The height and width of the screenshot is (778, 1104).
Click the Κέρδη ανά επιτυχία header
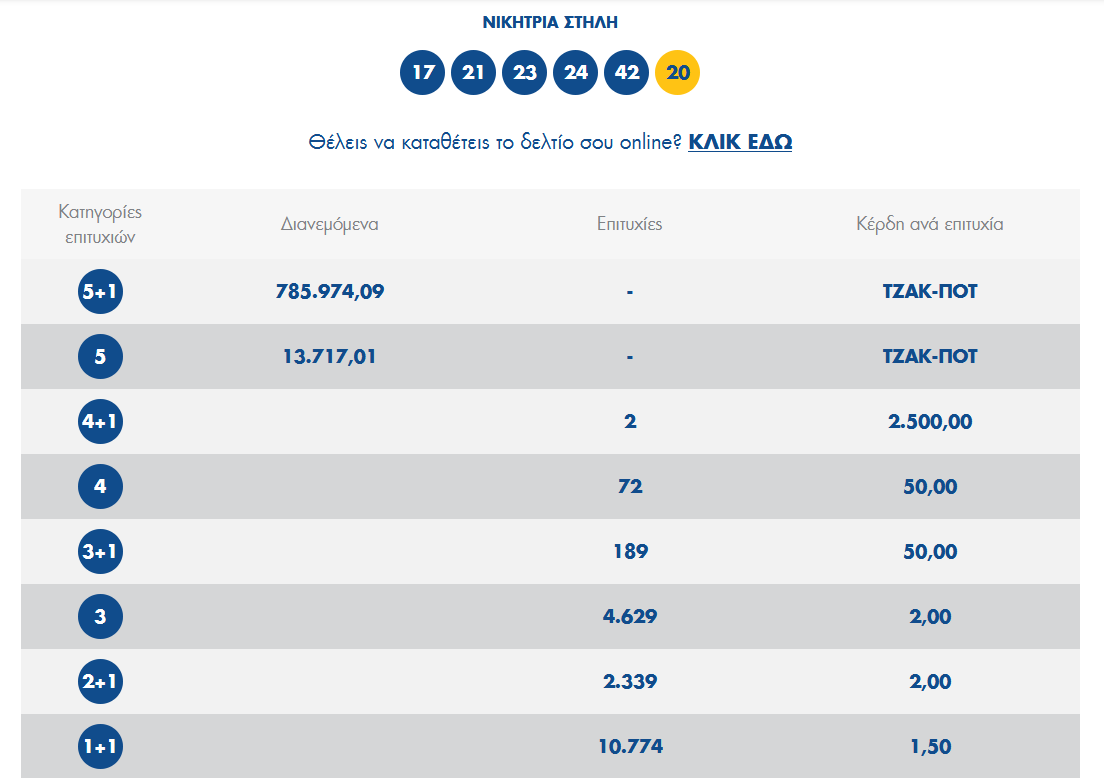tap(929, 224)
